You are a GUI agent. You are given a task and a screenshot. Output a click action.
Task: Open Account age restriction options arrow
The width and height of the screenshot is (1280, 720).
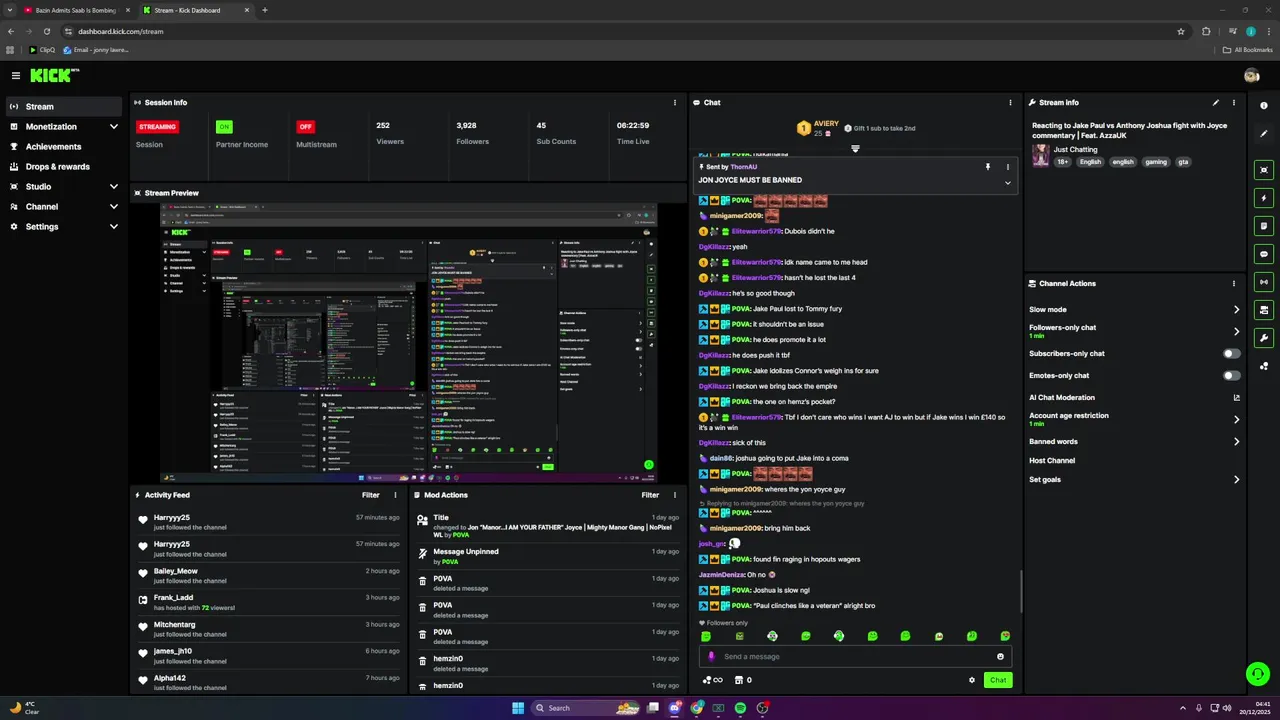tap(1236, 419)
